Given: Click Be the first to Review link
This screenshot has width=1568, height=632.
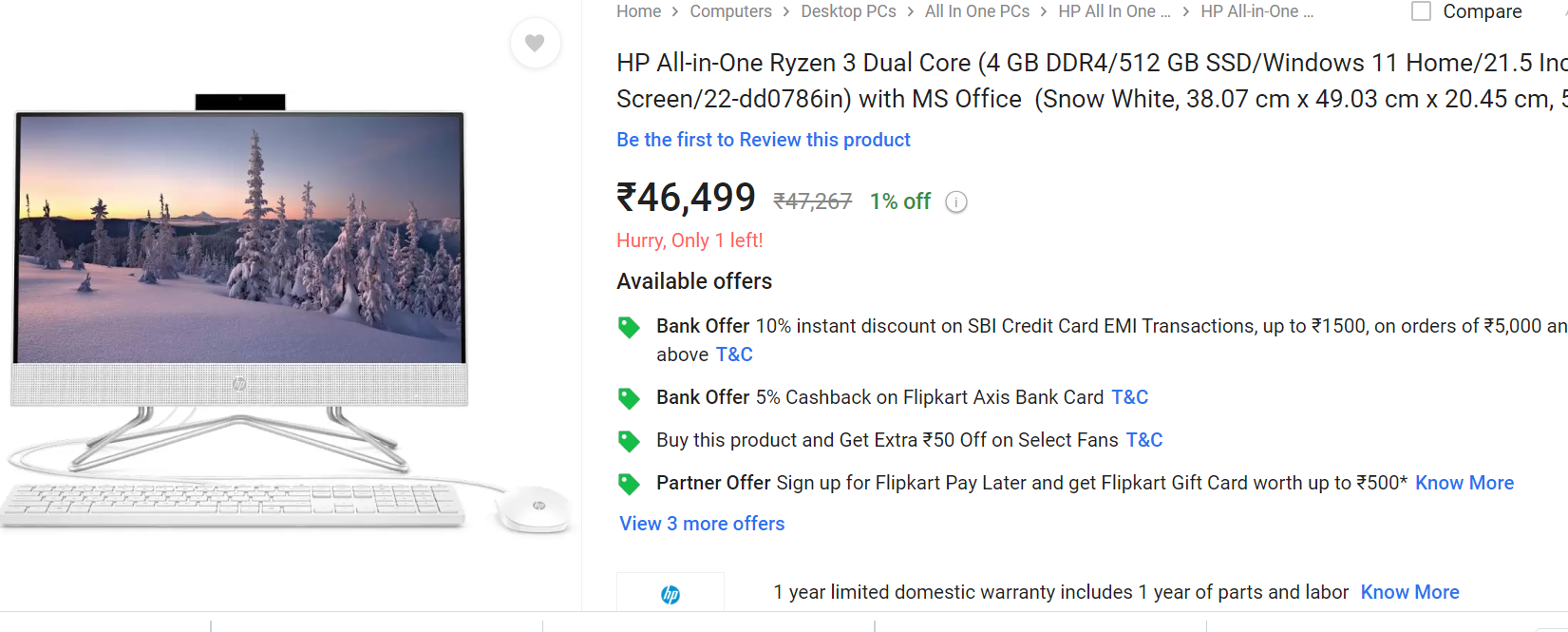Looking at the screenshot, I should pyautogui.click(x=763, y=140).
